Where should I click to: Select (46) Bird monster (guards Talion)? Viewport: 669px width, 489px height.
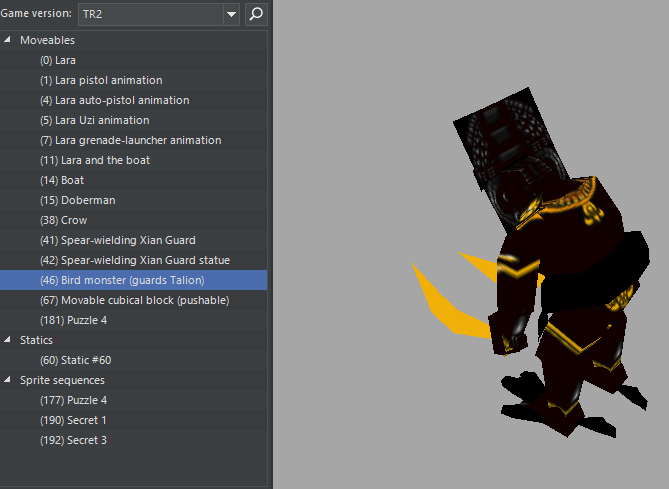tap(134, 280)
